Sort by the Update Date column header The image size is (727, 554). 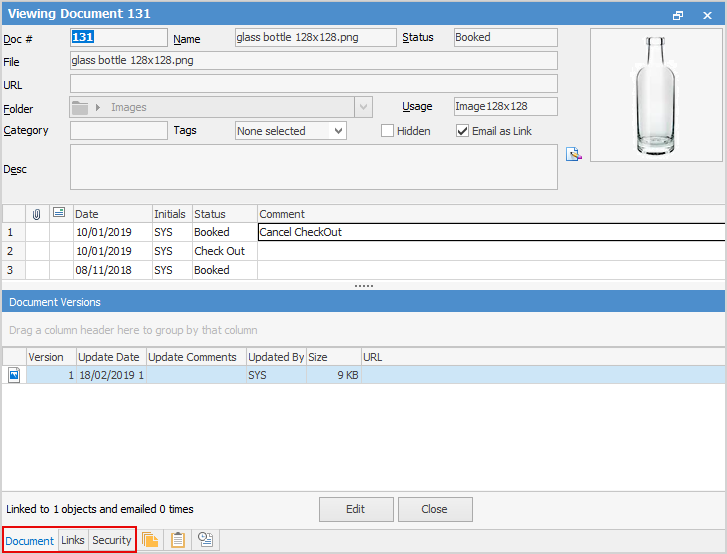tap(110, 357)
